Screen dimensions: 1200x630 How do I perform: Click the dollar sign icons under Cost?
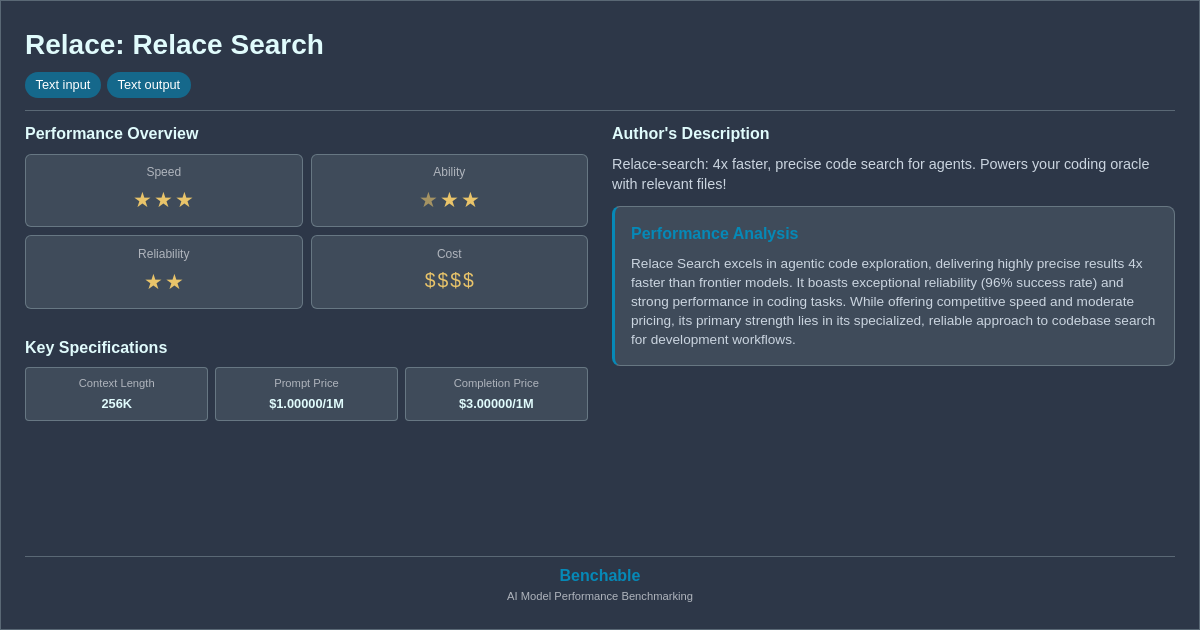tap(449, 280)
